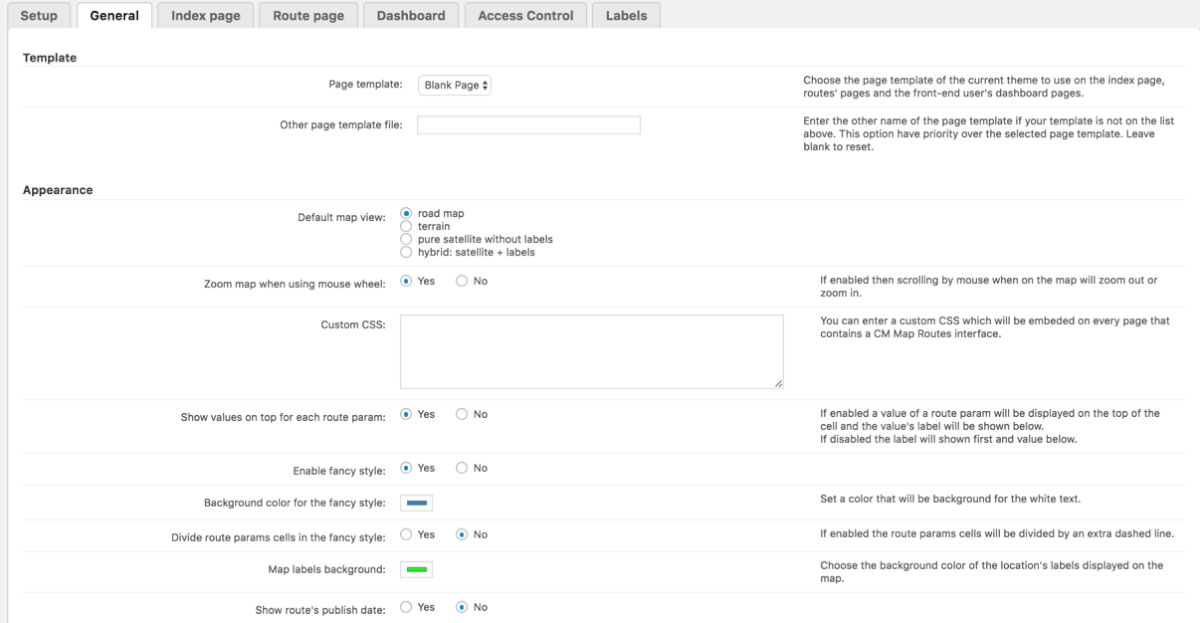Click inside the Custom CSS textarea
The image size is (1200, 623).
pyautogui.click(x=591, y=351)
